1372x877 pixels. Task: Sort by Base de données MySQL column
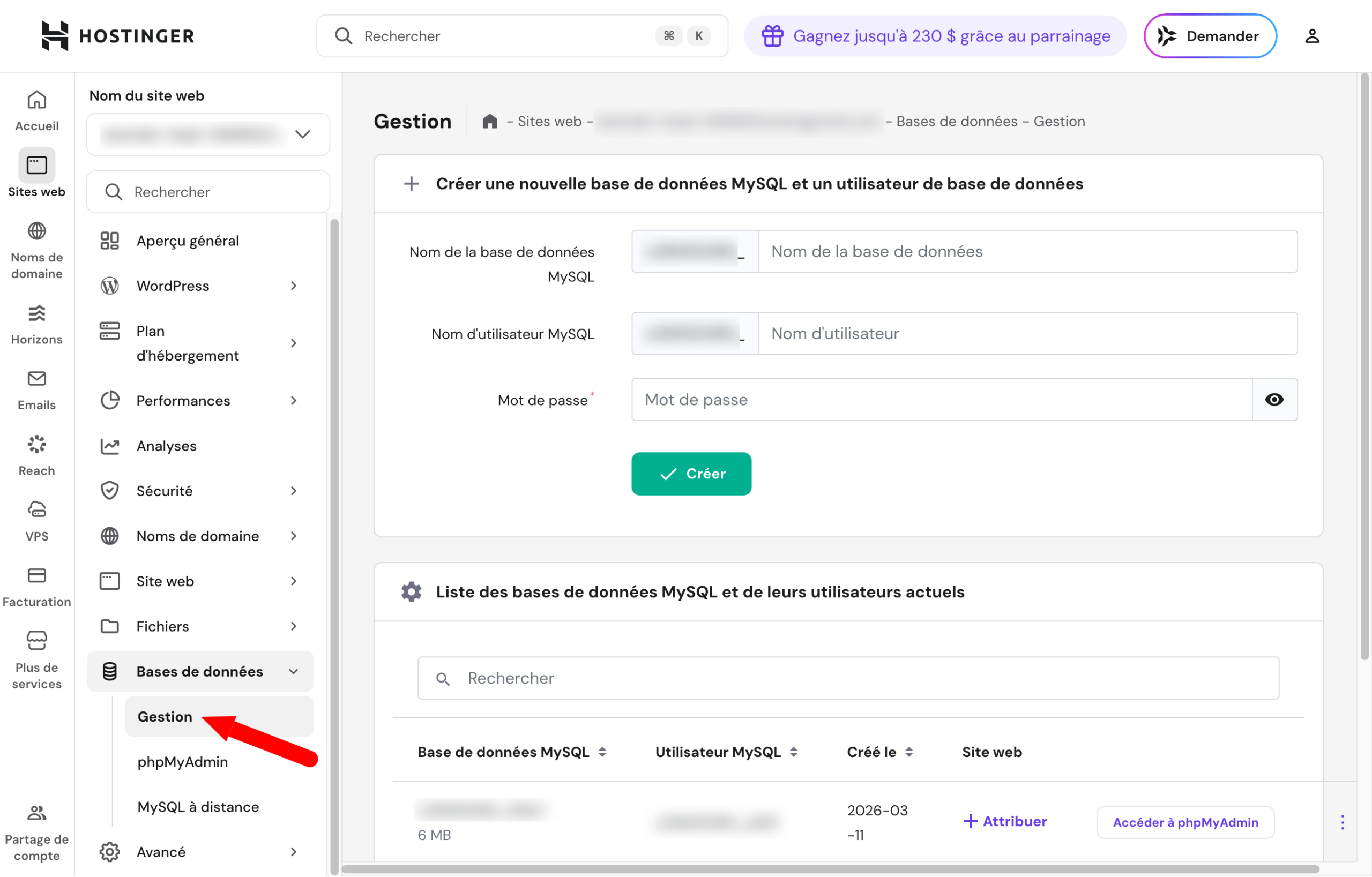tap(512, 752)
